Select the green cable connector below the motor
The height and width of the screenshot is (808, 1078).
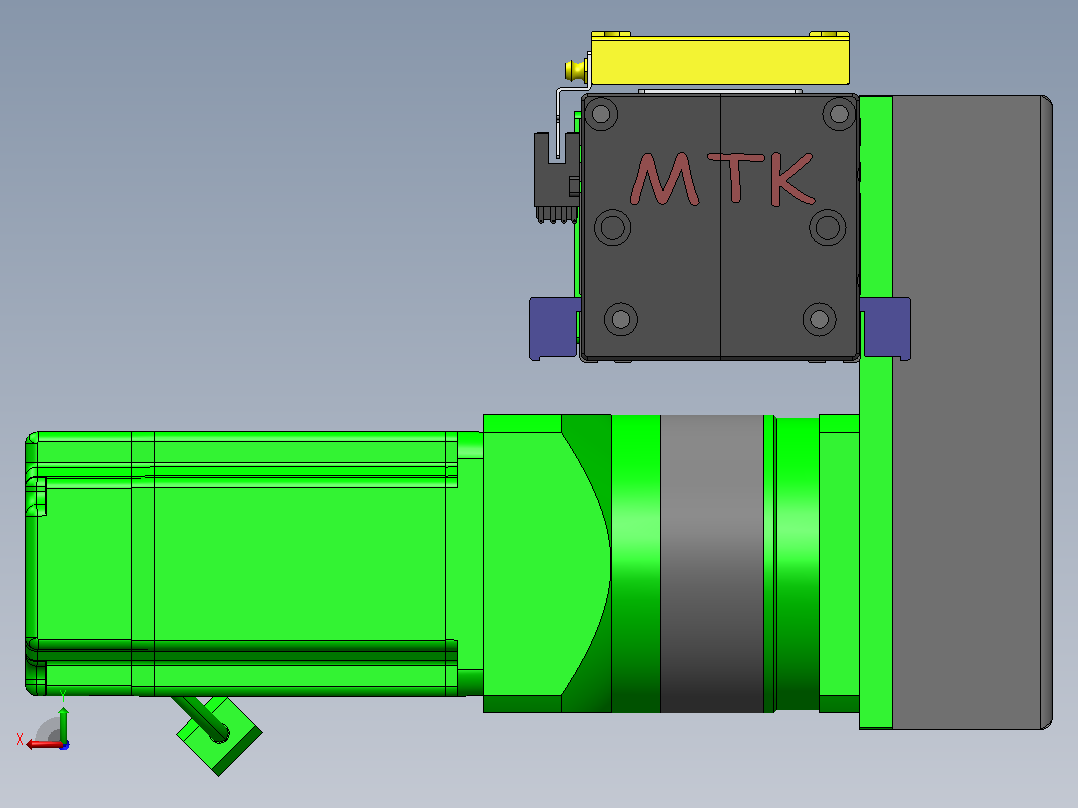pos(218,735)
